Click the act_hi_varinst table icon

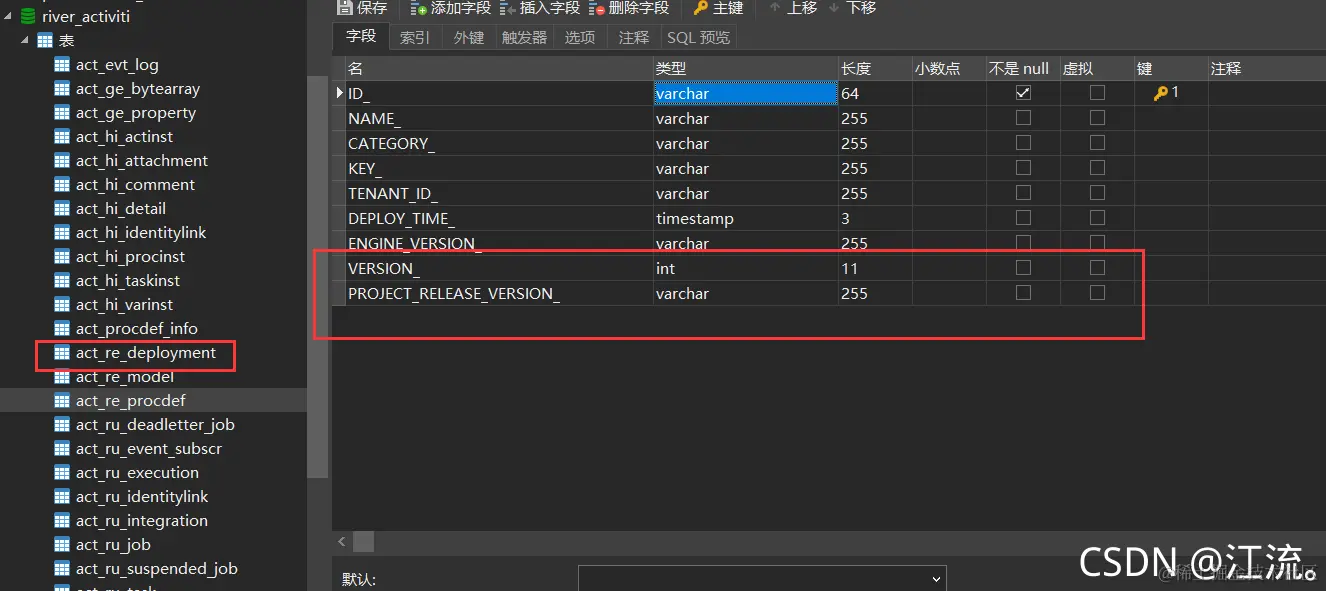pyautogui.click(x=62, y=305)
